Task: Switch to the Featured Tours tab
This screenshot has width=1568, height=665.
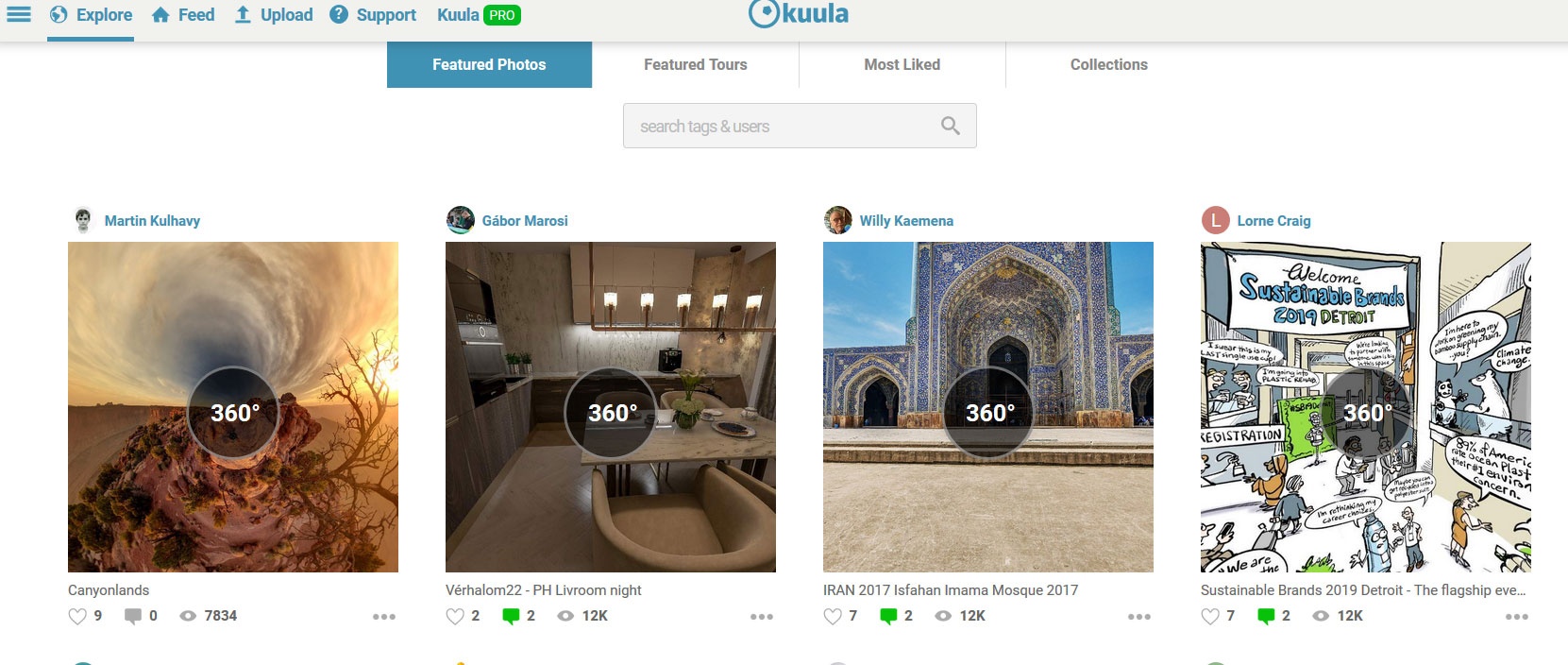Action: [696, 64]
